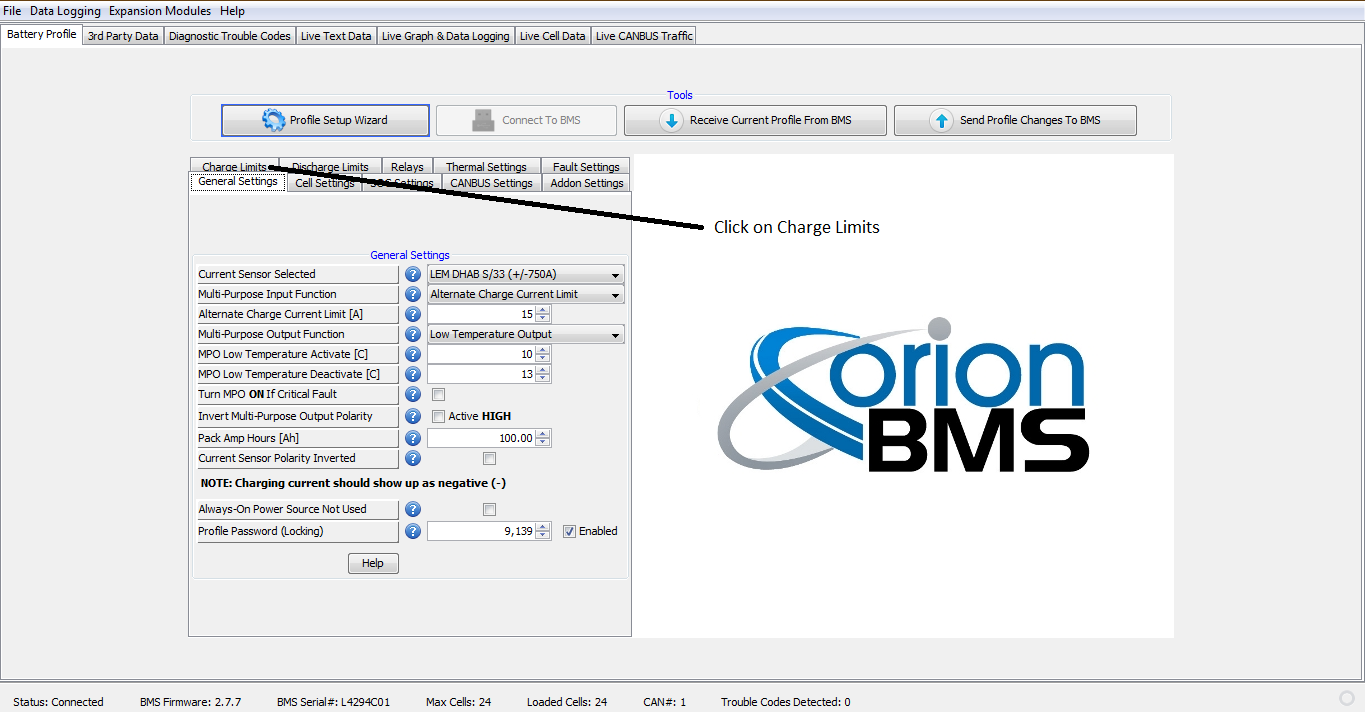Click help icon for Multi-Purpose Input Function
Viewport: 1366px width, 712px height.
pos(413,294)
